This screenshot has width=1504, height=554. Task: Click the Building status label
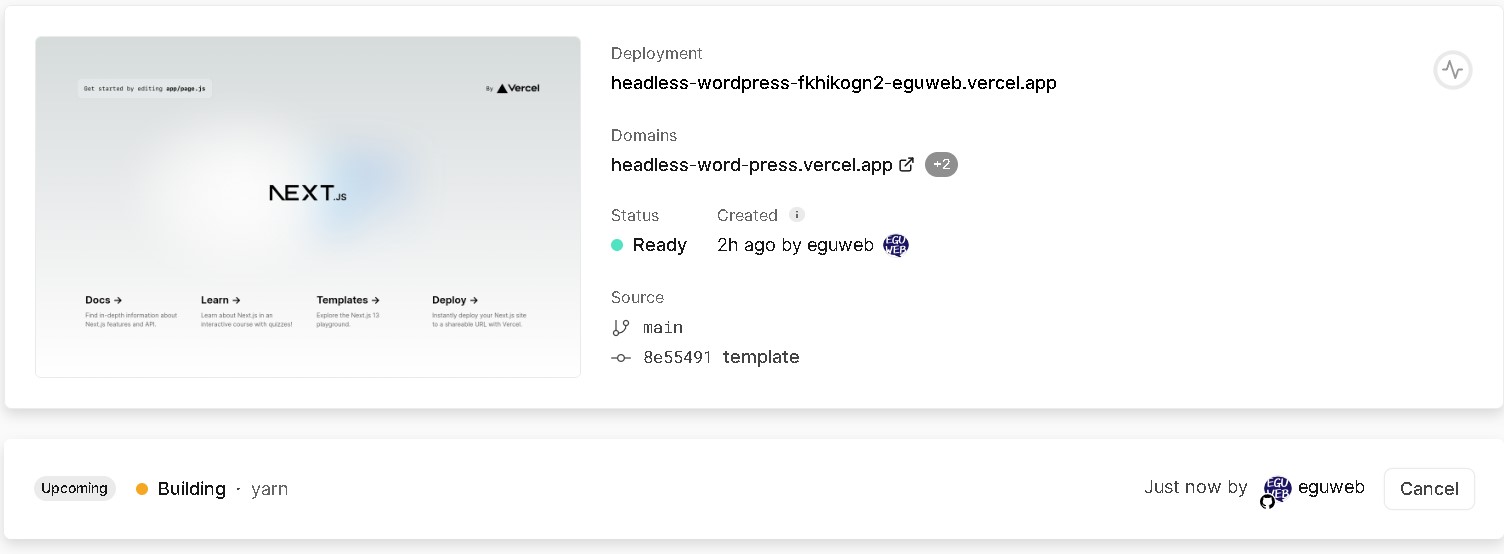pos(191,489)
